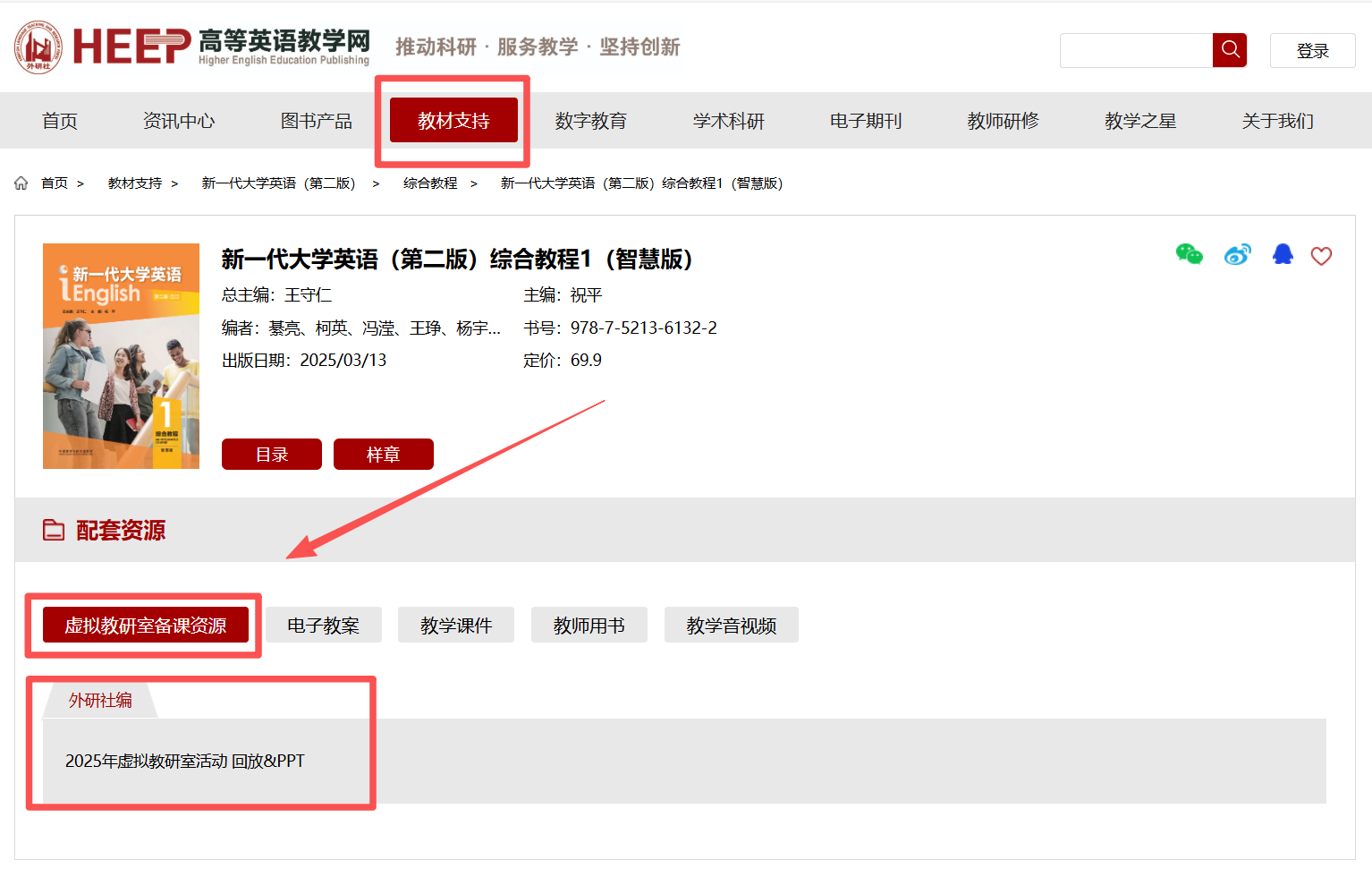Open the 目录 table of contents button

(272, 455)
